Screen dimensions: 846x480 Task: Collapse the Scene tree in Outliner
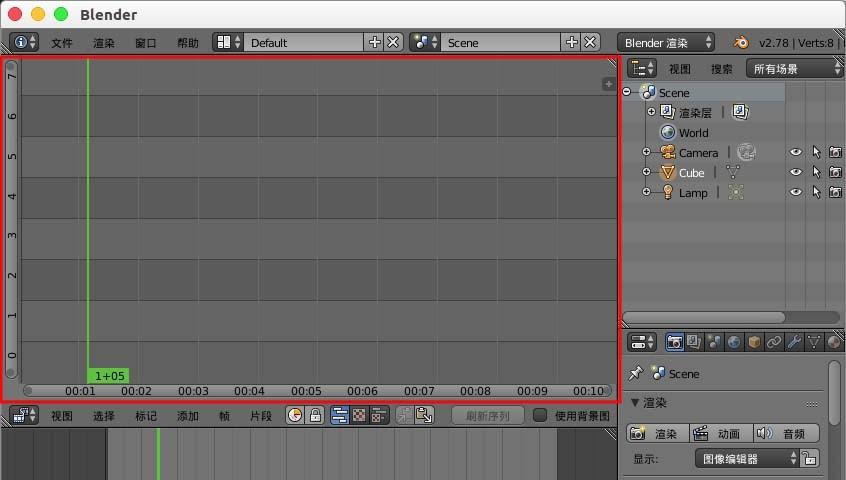point(626,92)
